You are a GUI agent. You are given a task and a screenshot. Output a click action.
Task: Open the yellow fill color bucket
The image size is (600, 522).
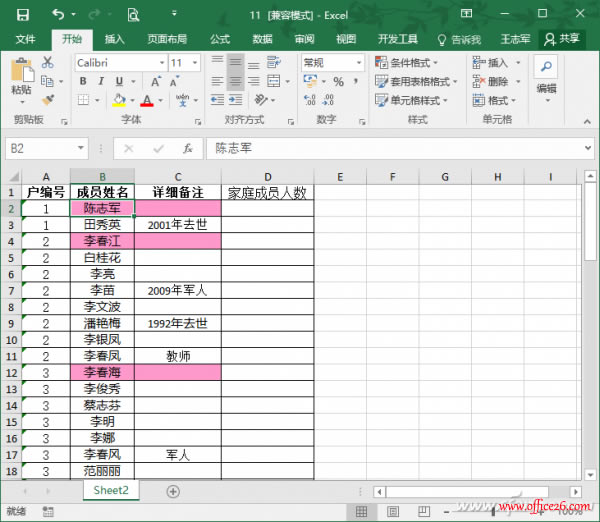[119, 100]
